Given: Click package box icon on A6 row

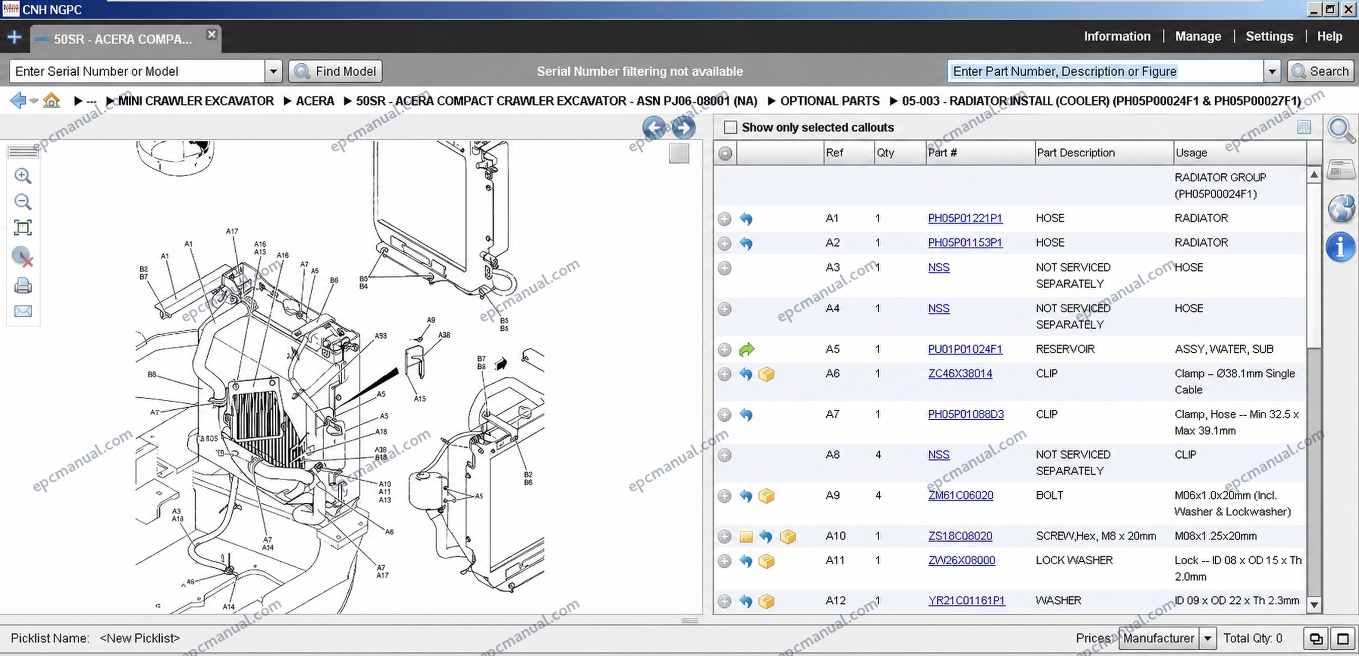Looking at the screenshot, I should click(767, 374).
